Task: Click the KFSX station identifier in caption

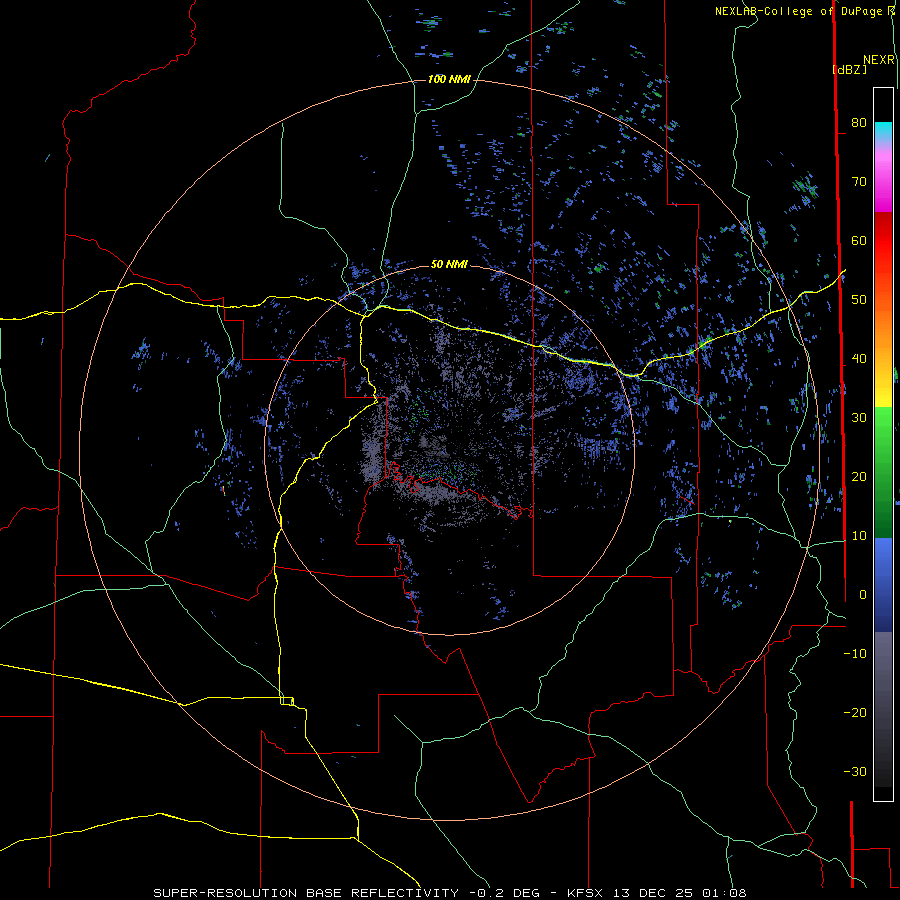Action: point(585,893)
